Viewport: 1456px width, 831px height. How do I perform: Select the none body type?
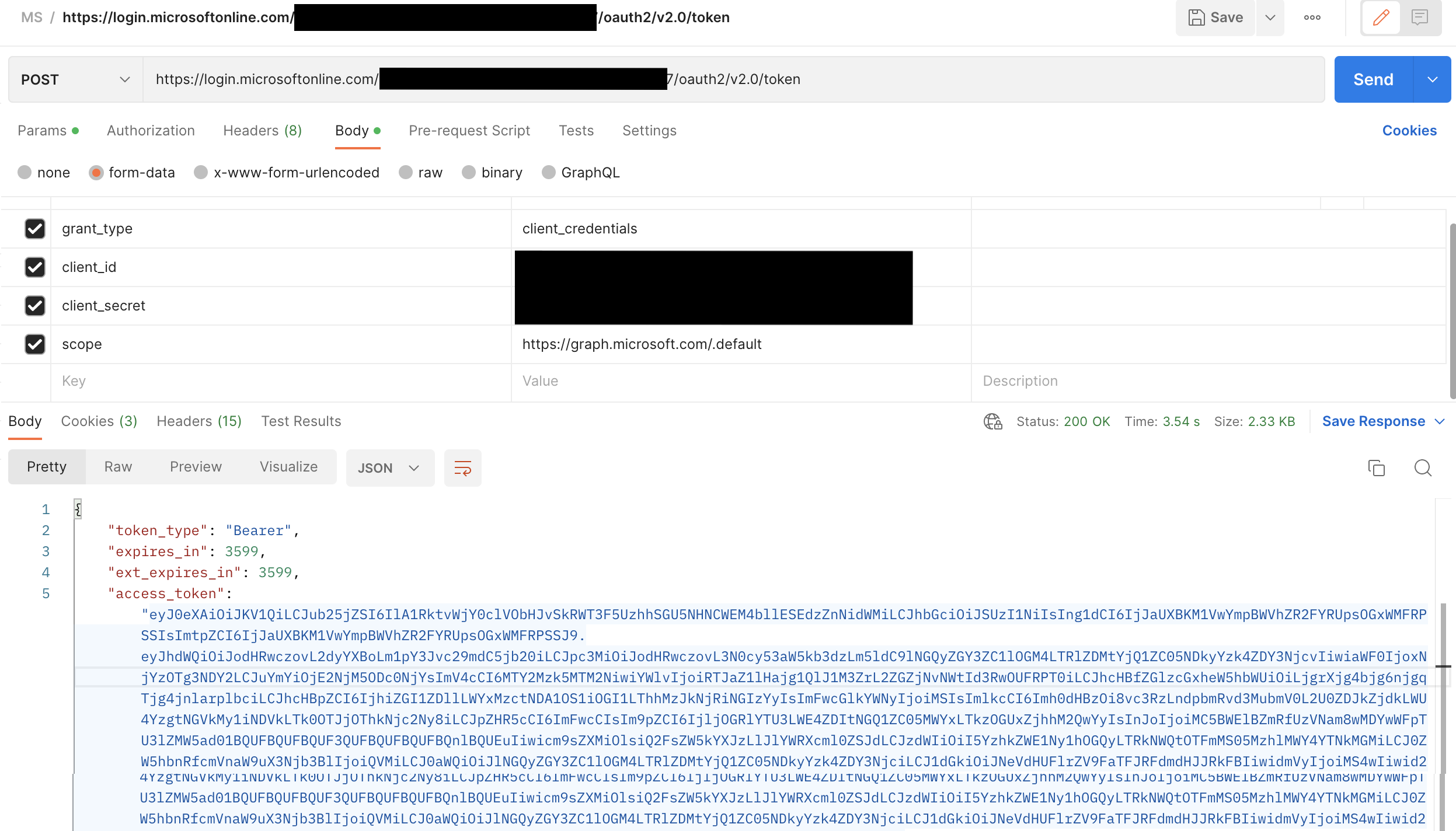point(25,172)
